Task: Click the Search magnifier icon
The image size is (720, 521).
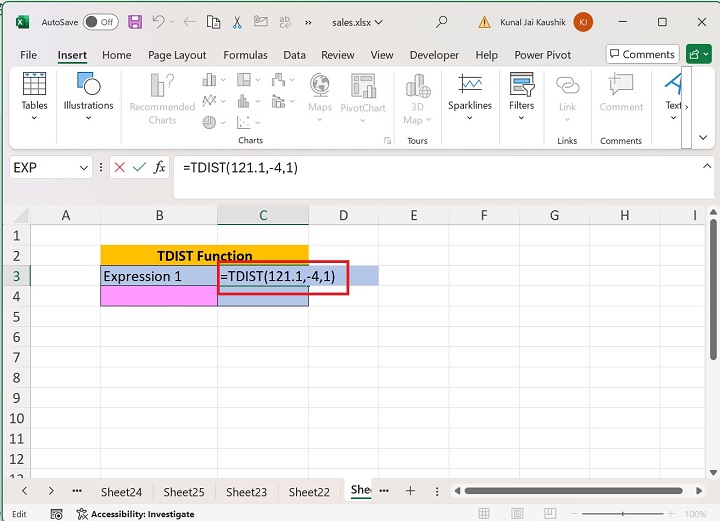Action: tap(441, 22)
